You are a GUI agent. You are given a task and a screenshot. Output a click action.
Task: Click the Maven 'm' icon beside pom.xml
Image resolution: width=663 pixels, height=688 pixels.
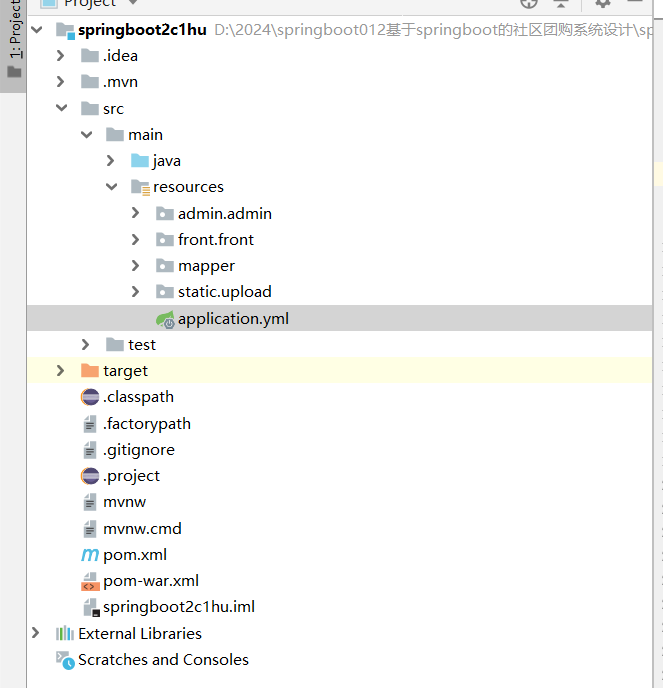coord(90,555)
